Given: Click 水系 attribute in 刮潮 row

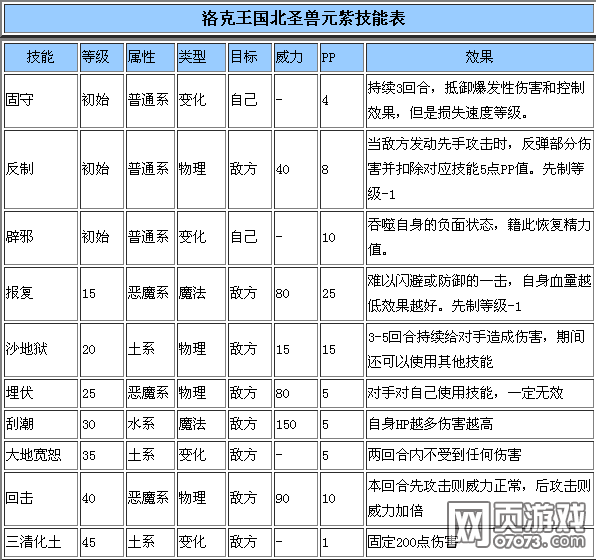Looking at the screenshot, I should 141,424.
